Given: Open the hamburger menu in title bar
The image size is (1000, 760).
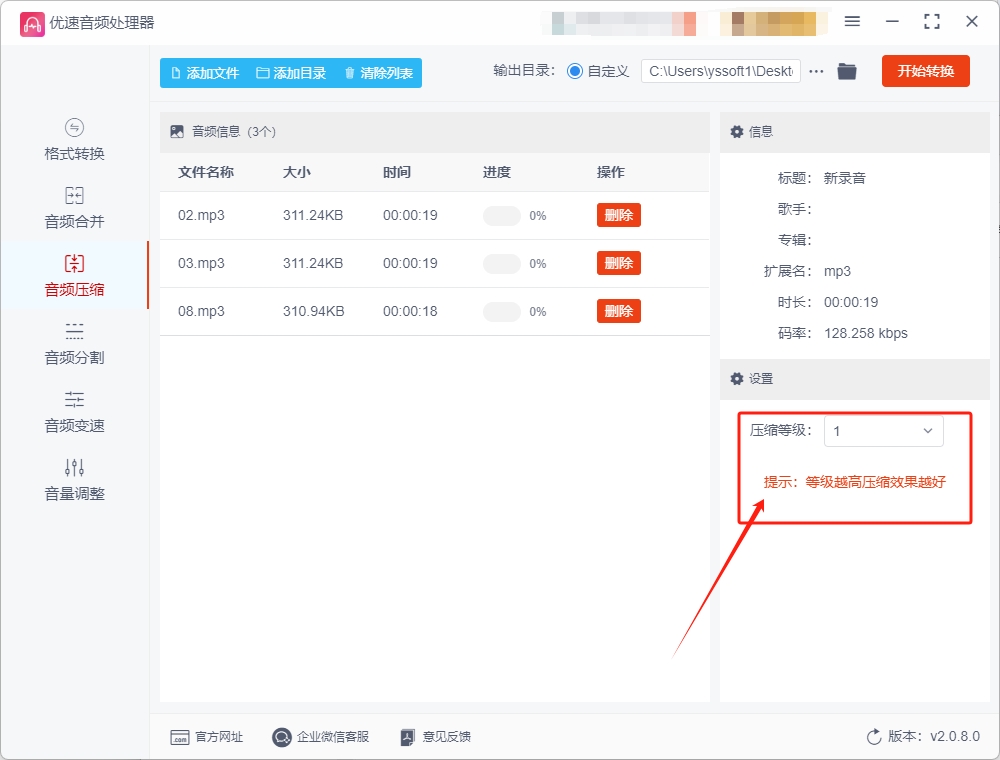Looking at the screenshot, I should pyautogui.click(x=852, y=22).
